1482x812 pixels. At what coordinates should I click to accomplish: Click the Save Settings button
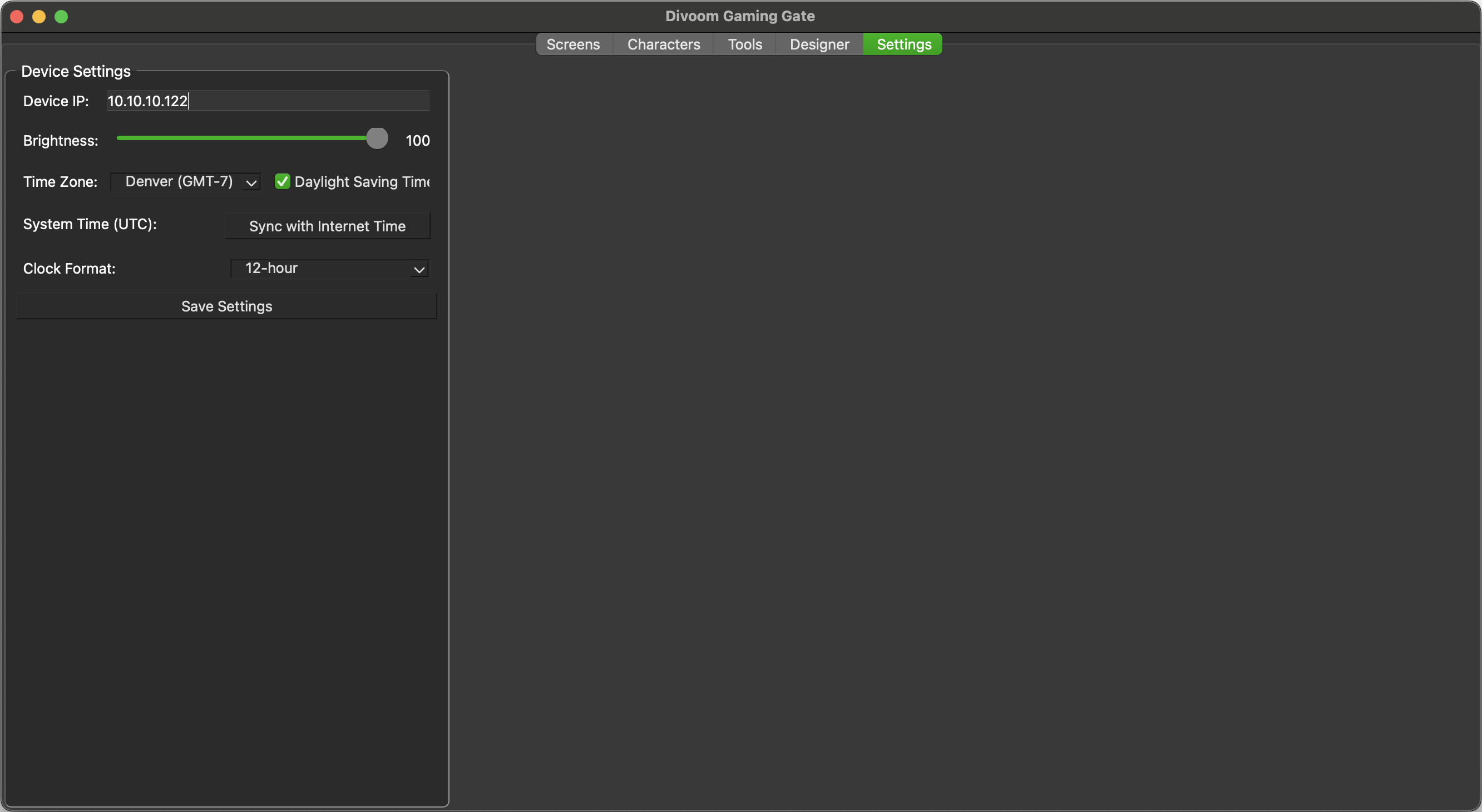tap(226, 306)
